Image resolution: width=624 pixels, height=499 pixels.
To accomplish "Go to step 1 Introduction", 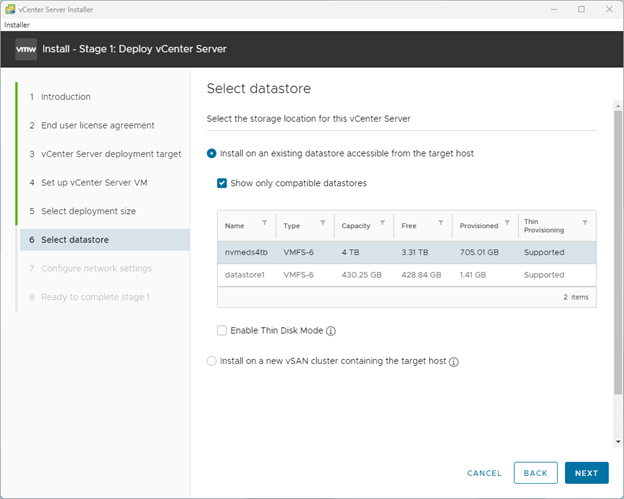I will [x=66, y=97].
